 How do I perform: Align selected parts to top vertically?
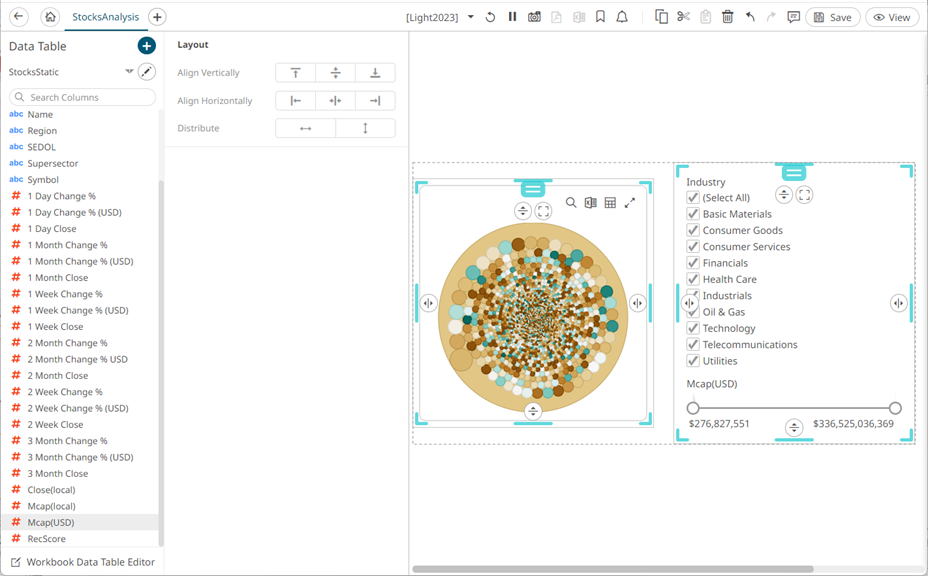pos(295,73)
